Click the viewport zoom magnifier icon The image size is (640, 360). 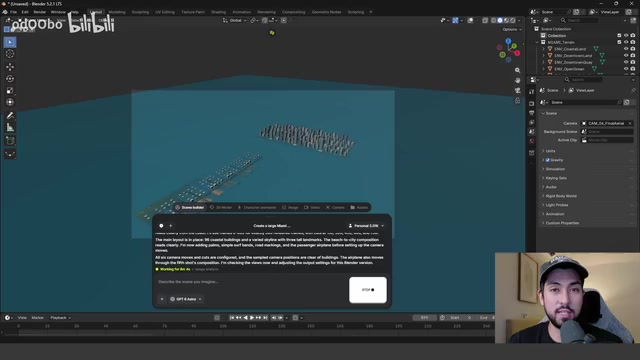pyautogui.click(x=518, y=70)
